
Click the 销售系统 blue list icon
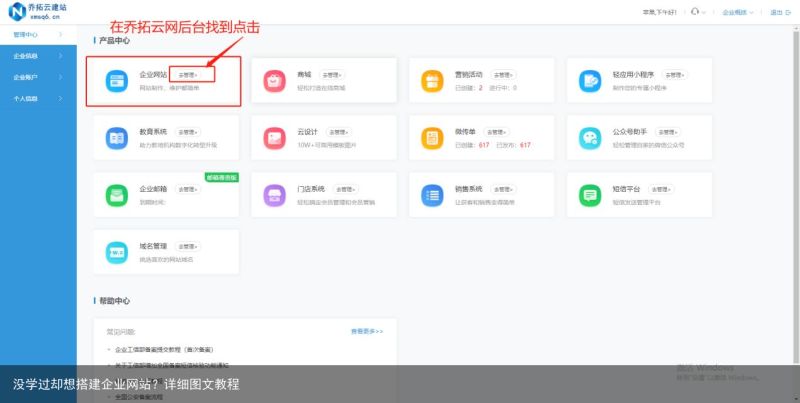coord(432,195)
